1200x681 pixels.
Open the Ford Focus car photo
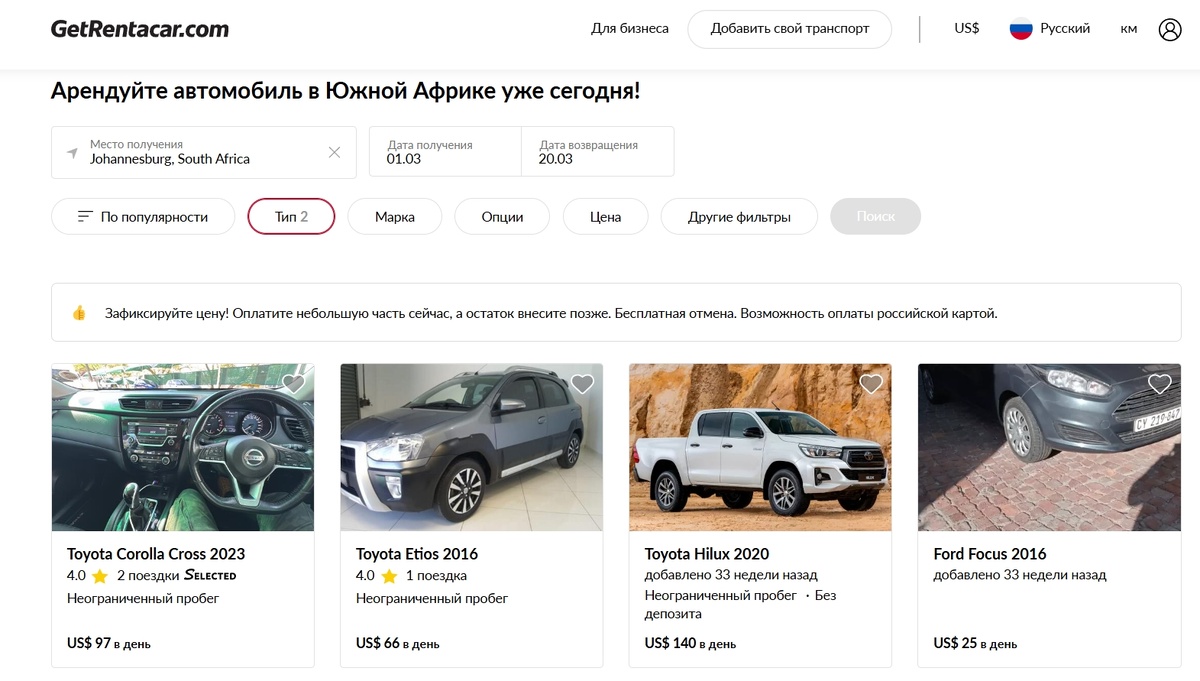pyautogui.click(x=1049, y=447)
